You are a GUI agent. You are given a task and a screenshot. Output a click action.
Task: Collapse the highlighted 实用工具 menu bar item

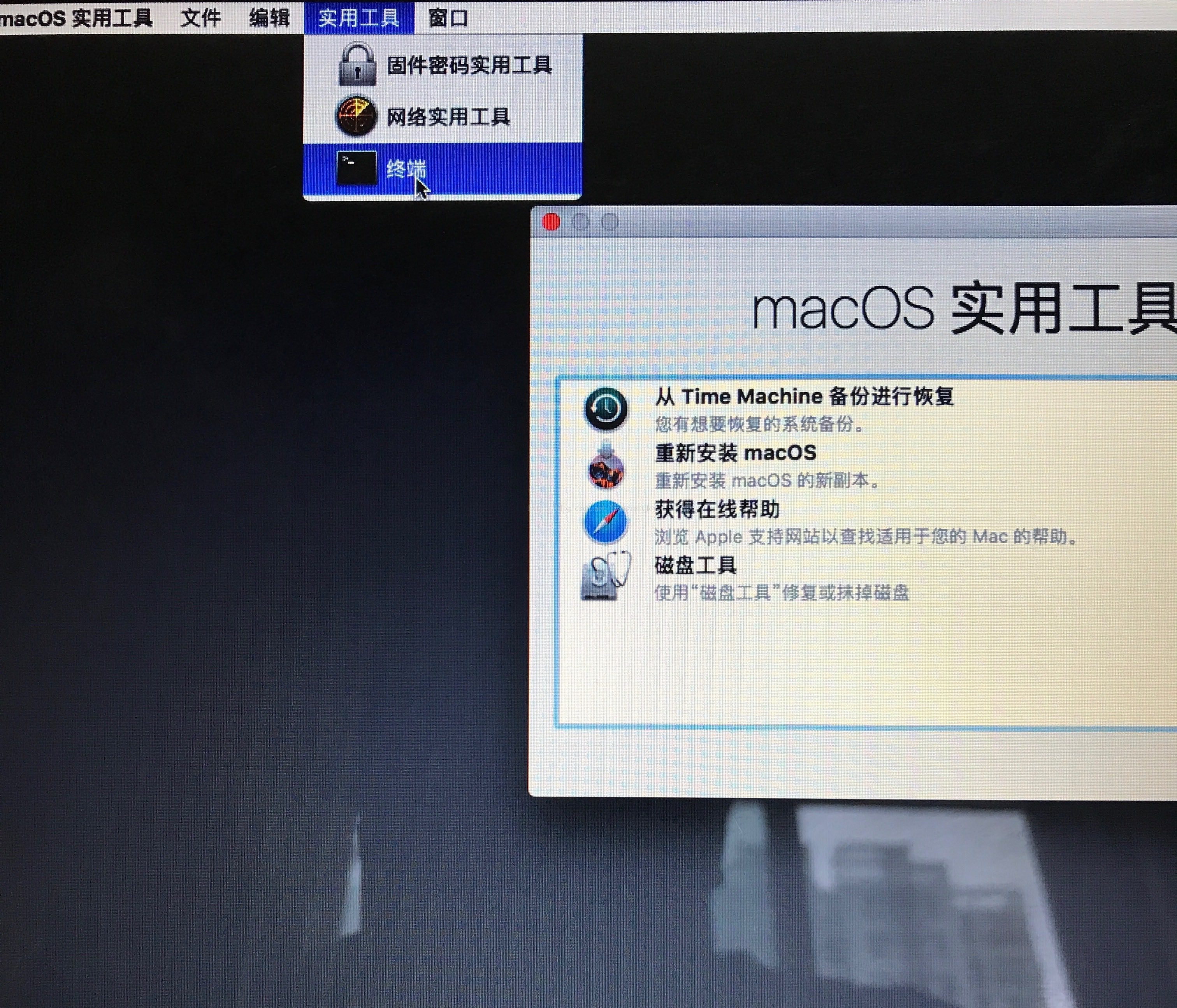point(359,18)
